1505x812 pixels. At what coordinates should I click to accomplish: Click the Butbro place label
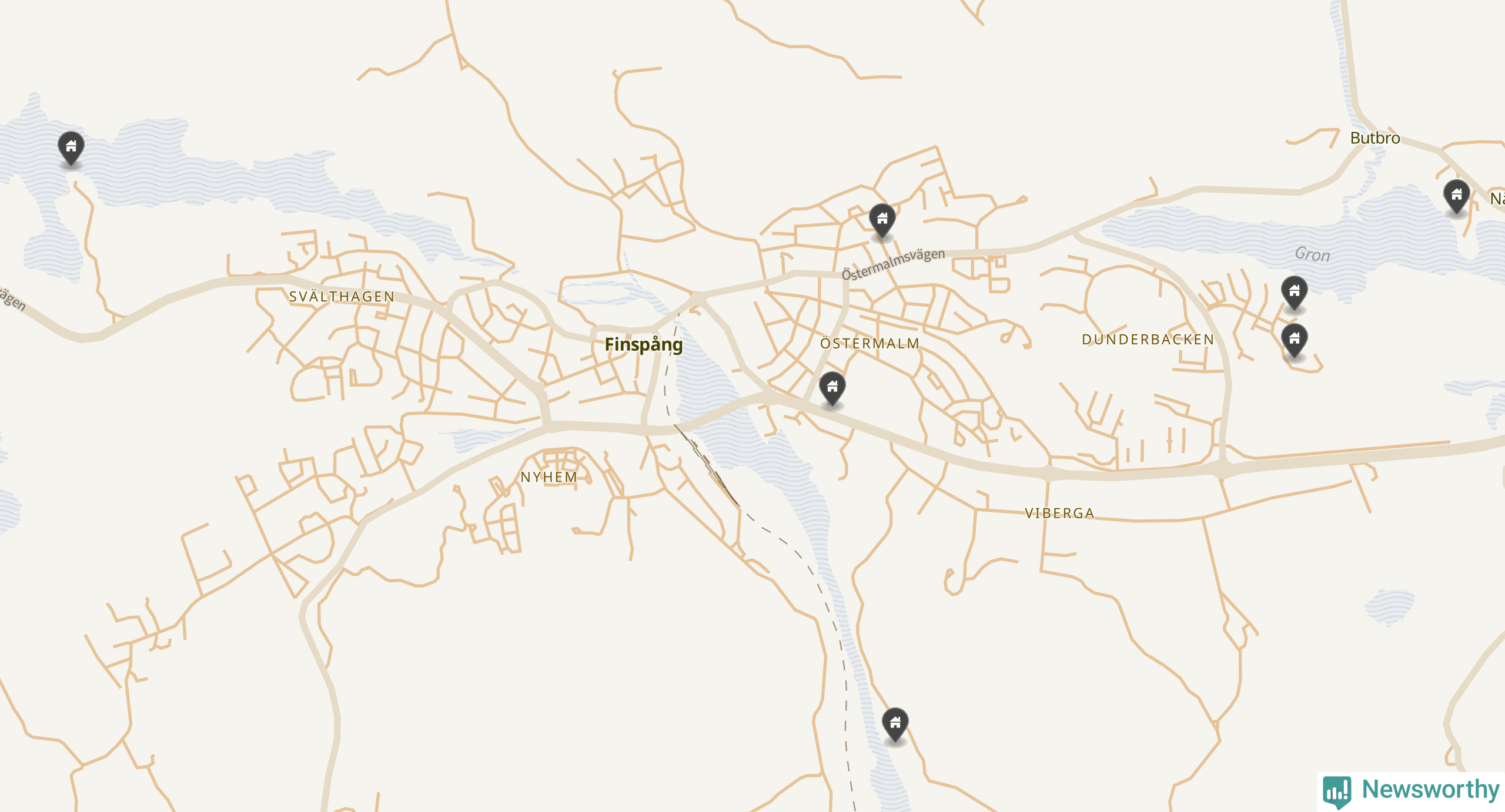(x=1374, y=138)
